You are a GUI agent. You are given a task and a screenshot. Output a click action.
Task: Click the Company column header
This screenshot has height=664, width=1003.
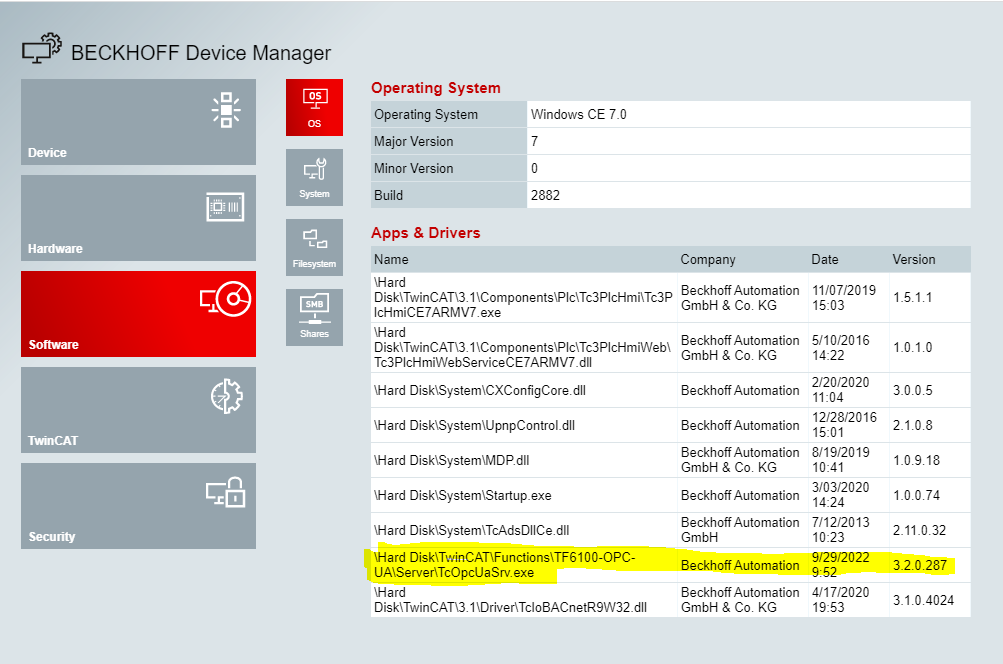[x=708, y=259]
